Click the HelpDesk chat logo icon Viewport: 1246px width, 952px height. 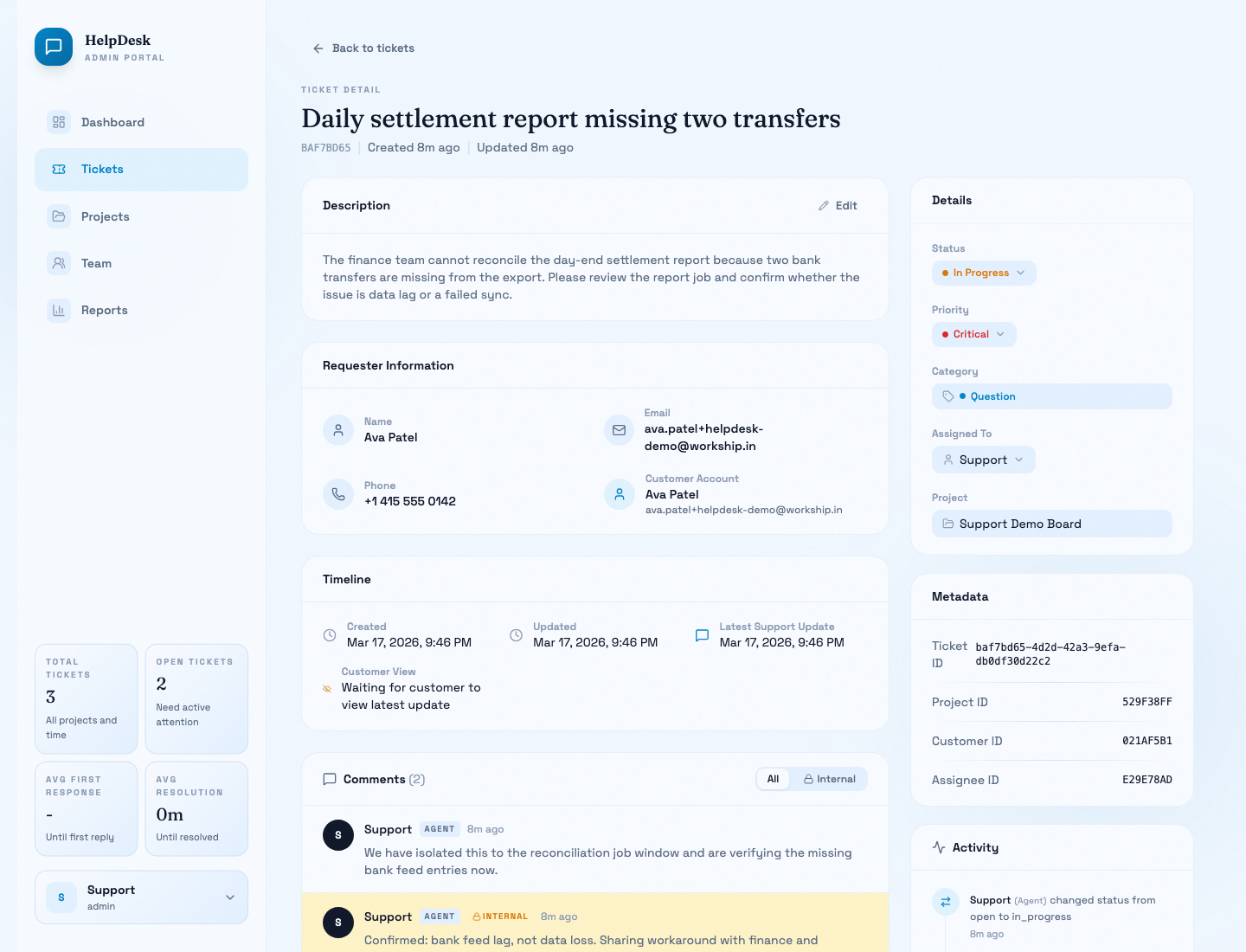click(x=54, y=47)
